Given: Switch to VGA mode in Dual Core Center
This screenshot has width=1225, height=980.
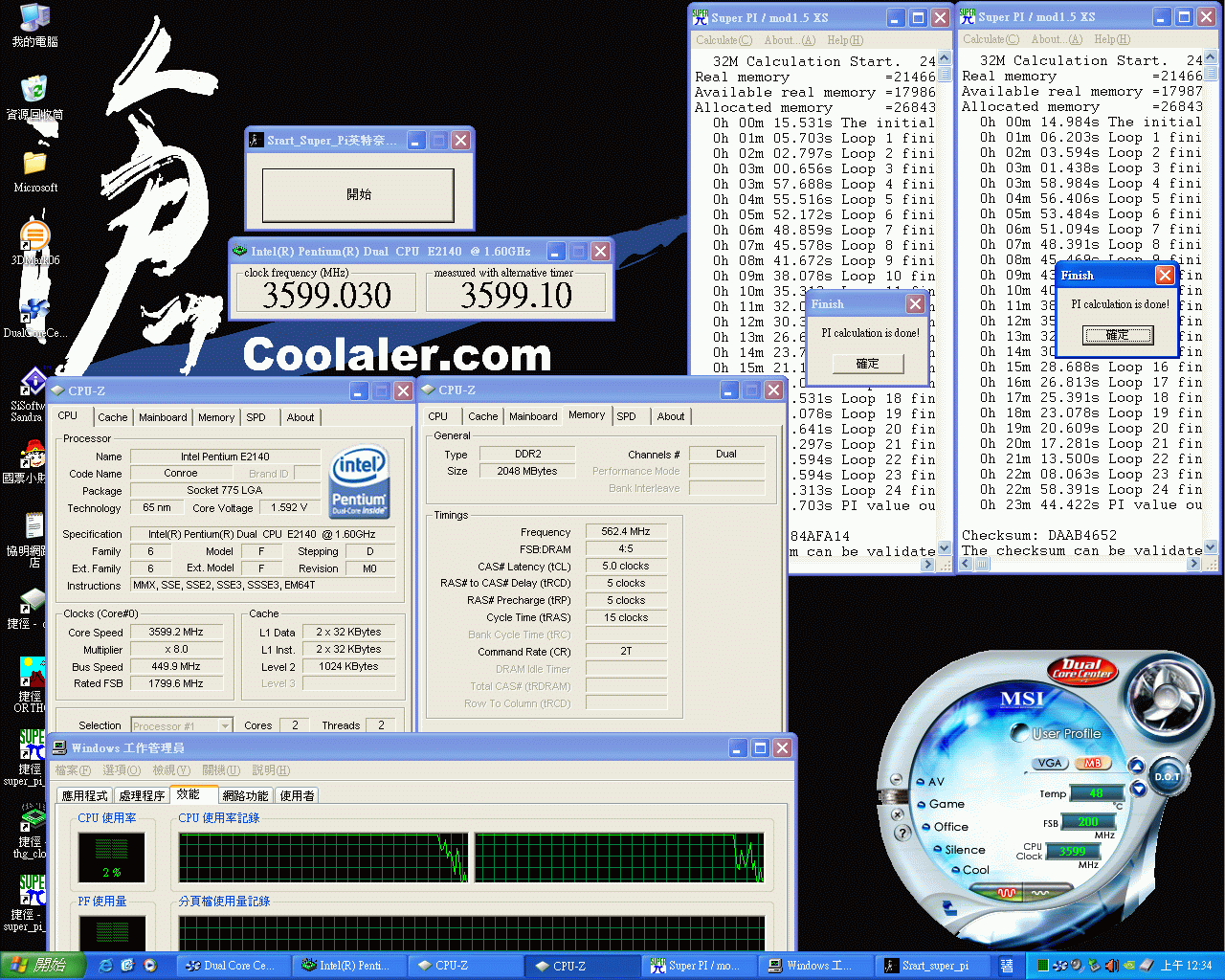Looking at the screenshot, I should coord(1050,763).
